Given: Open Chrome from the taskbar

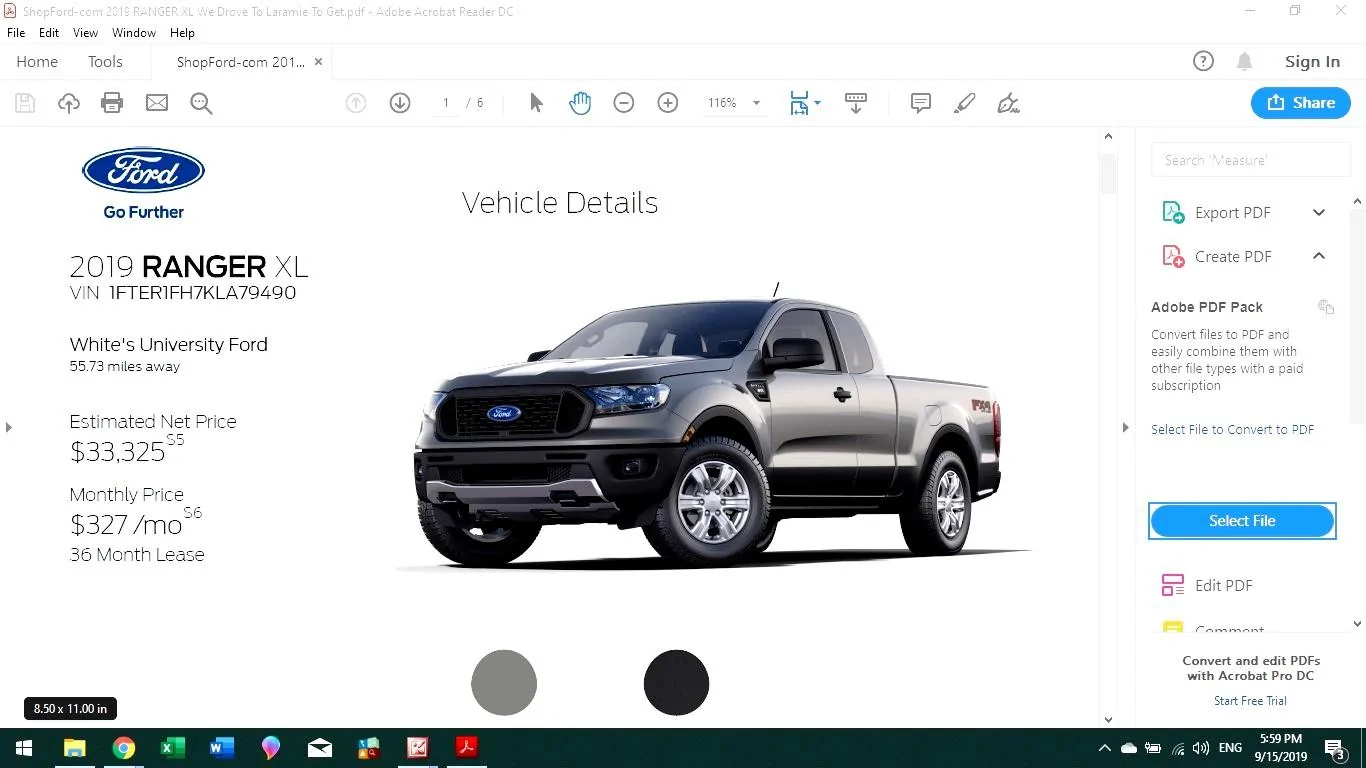Looking at the screenshot, I should click(x=124, y=747).
